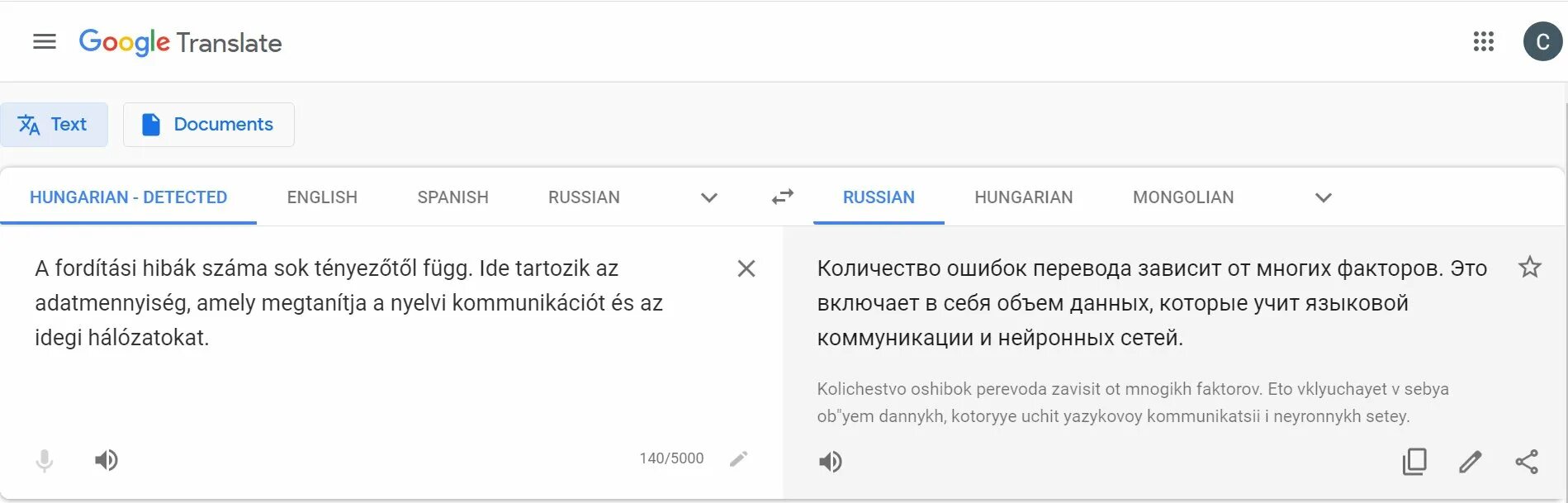Suggest an edit to translation
This screenshot has height=503, width=1568.
pyautogui.click(x=1470, y=461)
